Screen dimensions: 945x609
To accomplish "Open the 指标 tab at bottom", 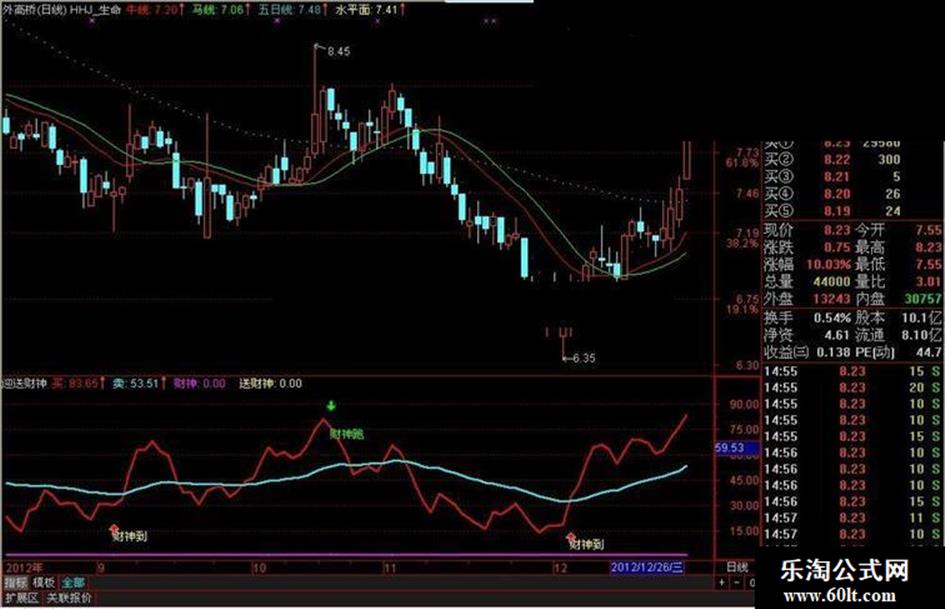I will pos(16,582).
